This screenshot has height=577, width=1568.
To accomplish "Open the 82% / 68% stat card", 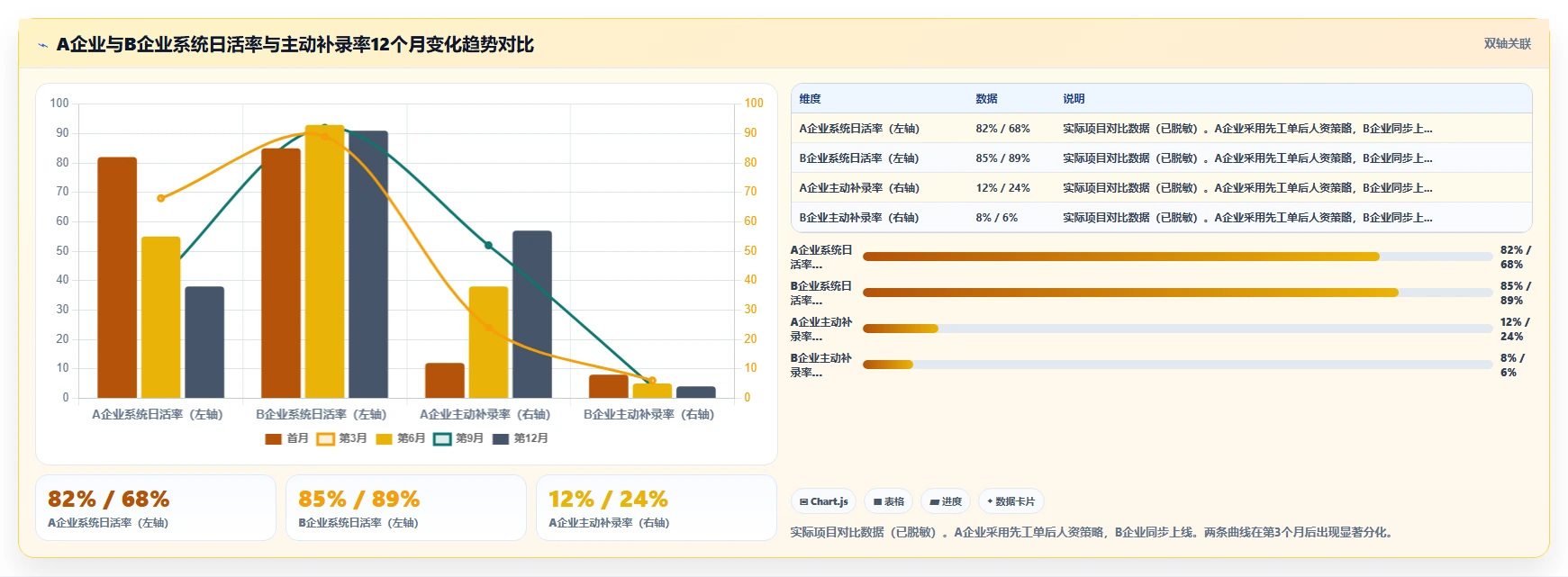I will point(156,508).
